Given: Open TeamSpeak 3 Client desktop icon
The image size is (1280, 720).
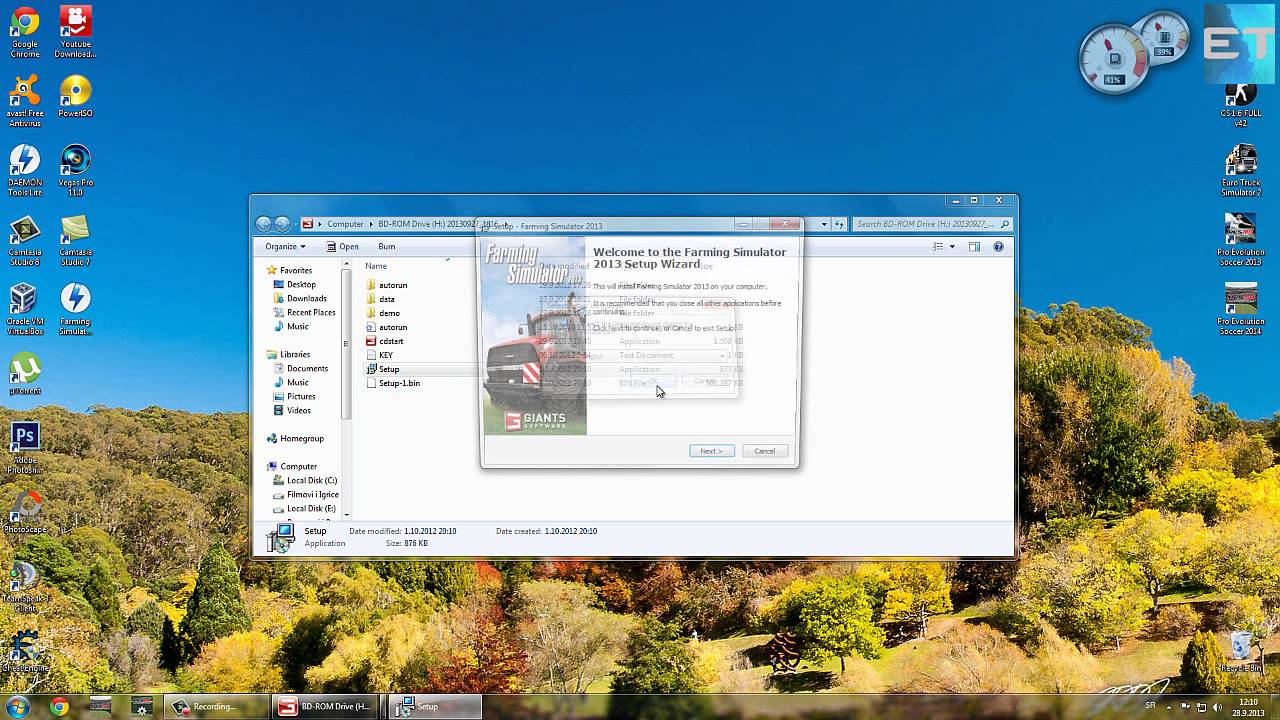Looking at the screenshot, I should click(x=24, y=586).
